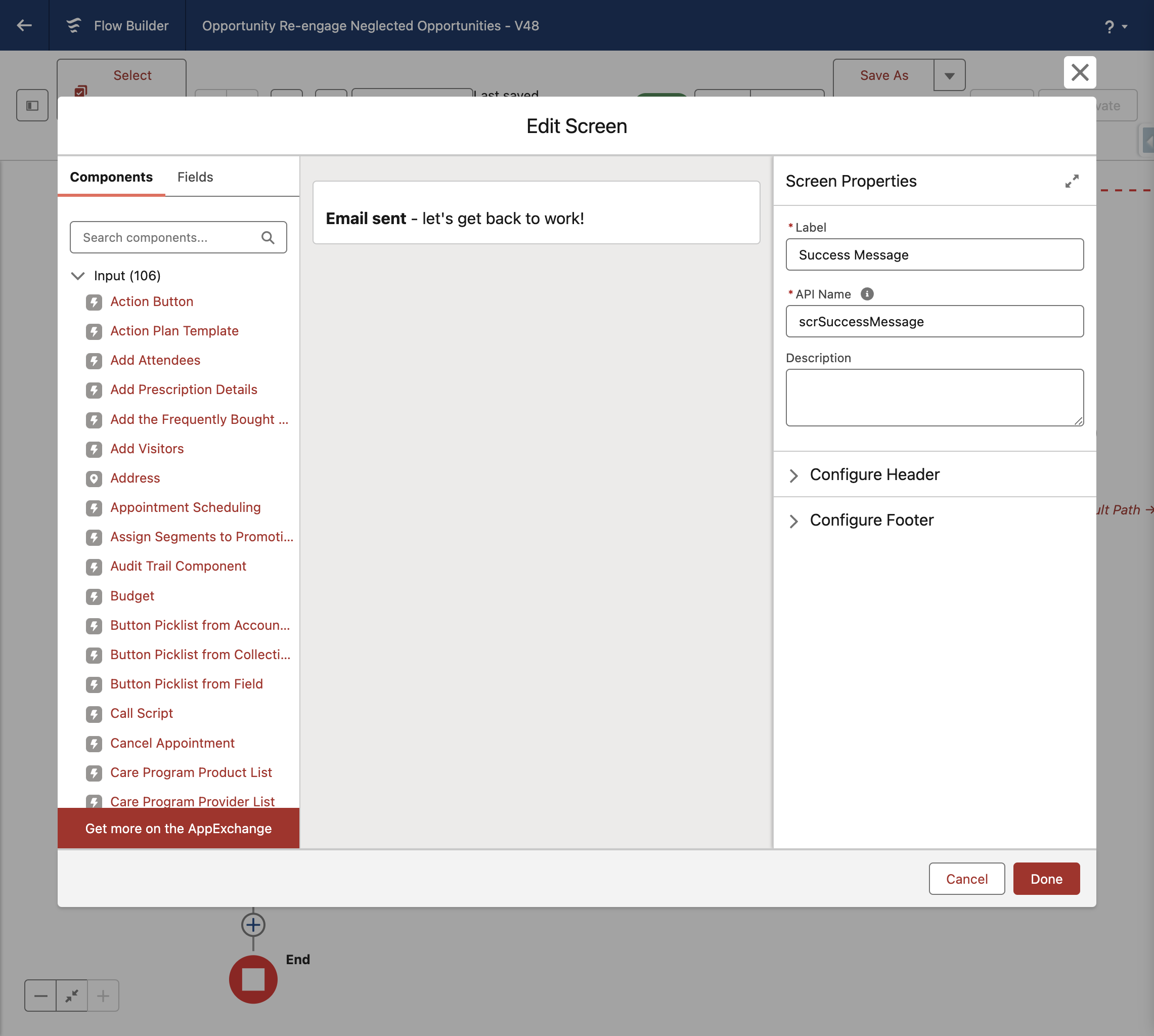Click Get more on the AppExchange
The height and width of the screenshot is (1036, 1154).
click(x=178, y=828)
